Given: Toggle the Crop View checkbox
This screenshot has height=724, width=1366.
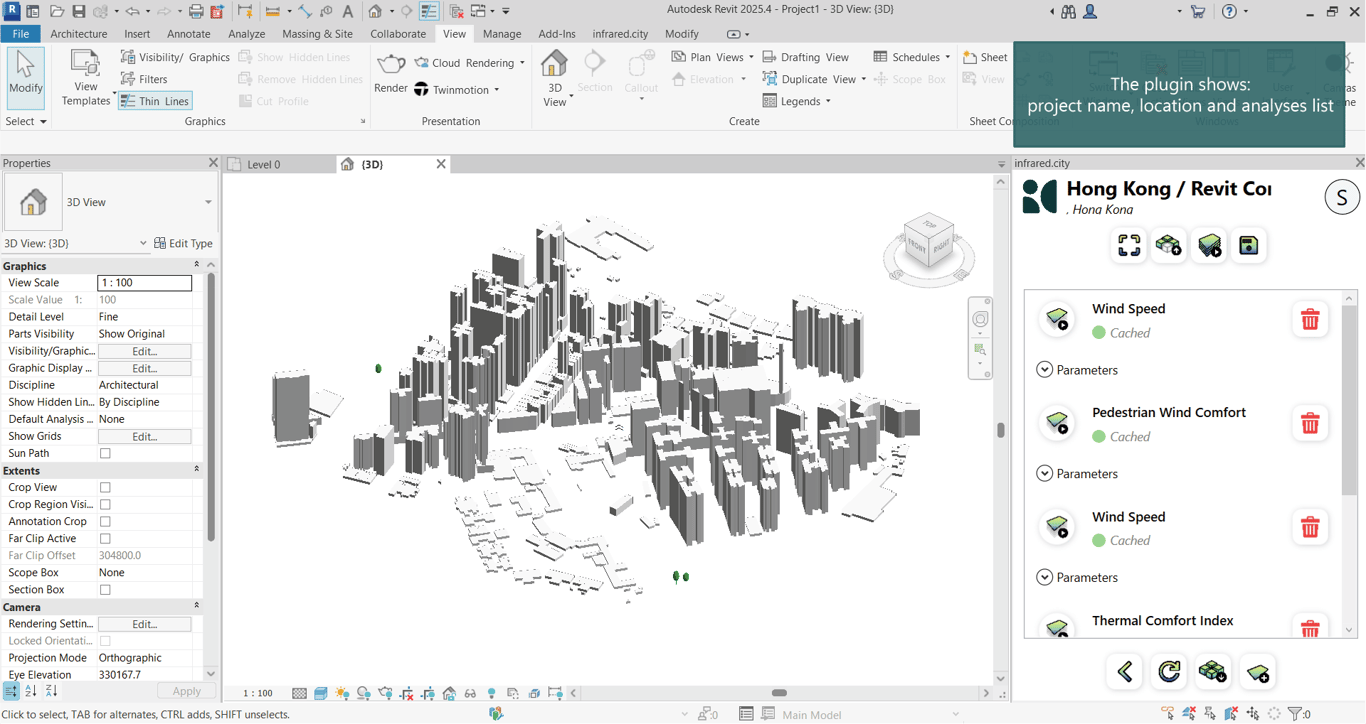Looking at the screenshot, I should pos(105,488).
